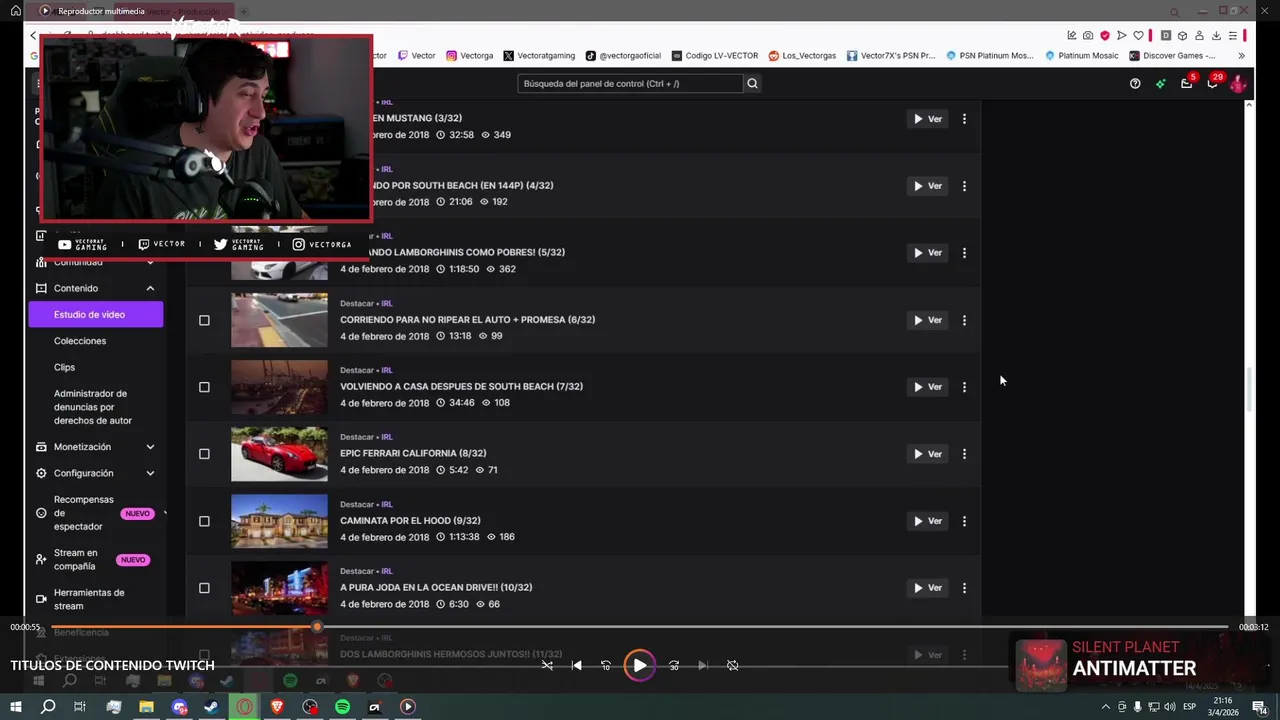Select Estudio de vídeo in sidebar

[95, 315]
